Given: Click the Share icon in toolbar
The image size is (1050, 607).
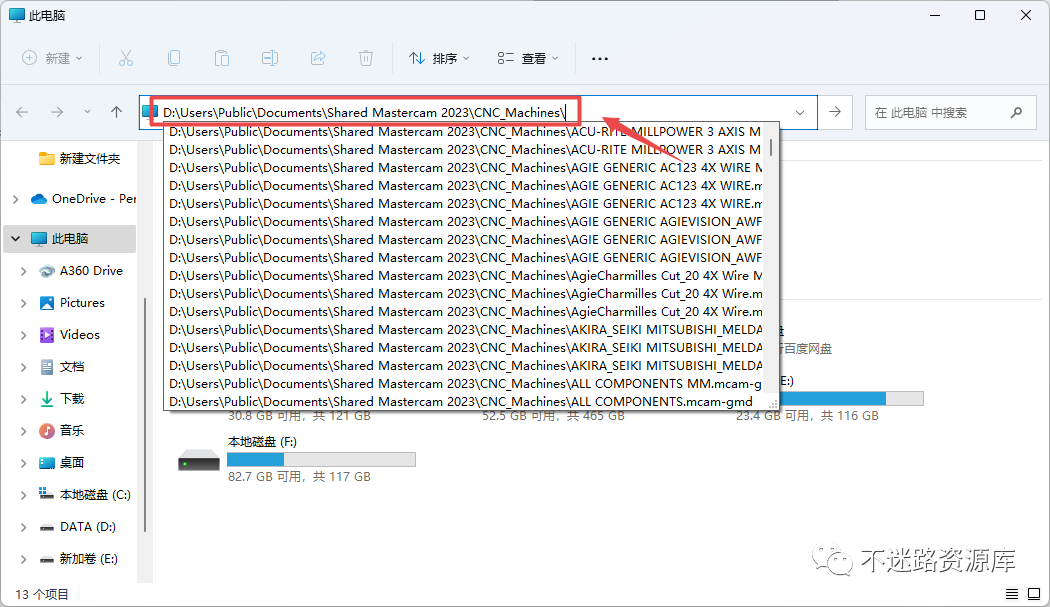Looking at the screenshot, I should coord(318,58).
